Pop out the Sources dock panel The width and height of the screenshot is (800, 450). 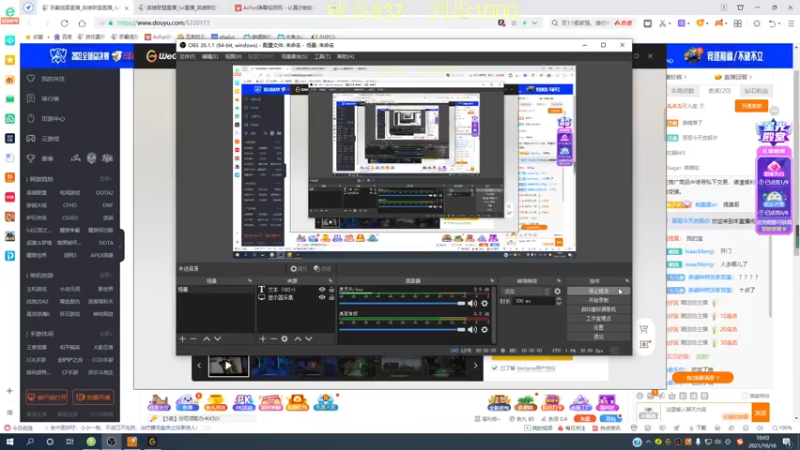pyautogui.click(x=331, y=281)
